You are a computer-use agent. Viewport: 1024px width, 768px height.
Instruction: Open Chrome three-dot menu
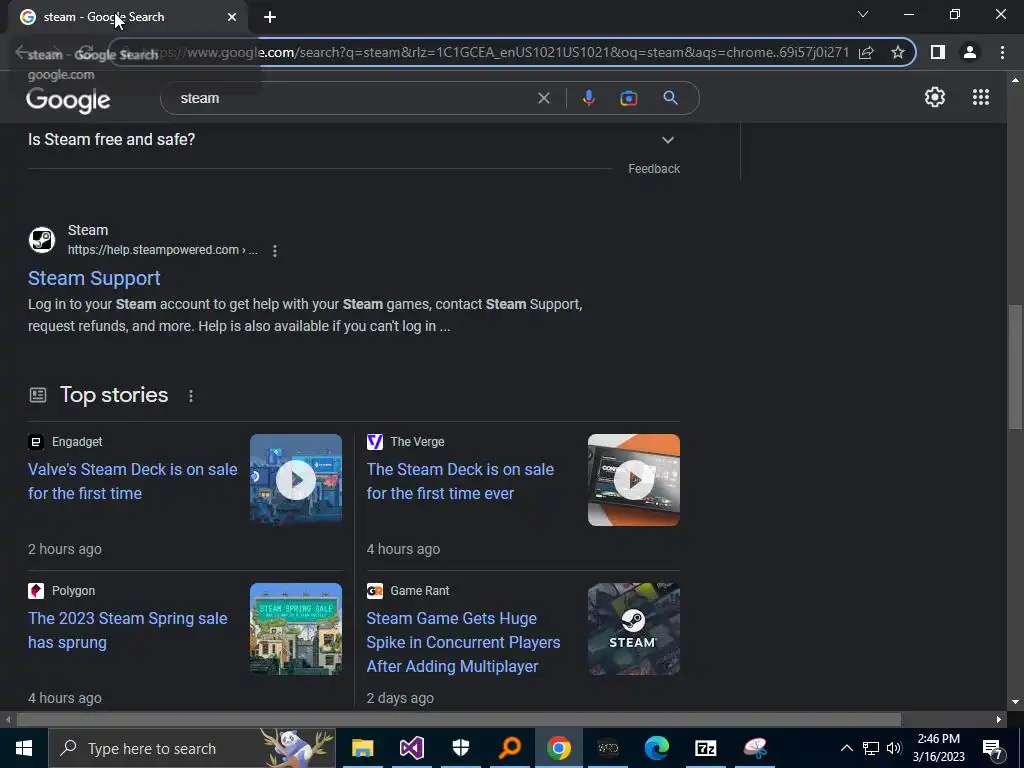(1002, 52)
